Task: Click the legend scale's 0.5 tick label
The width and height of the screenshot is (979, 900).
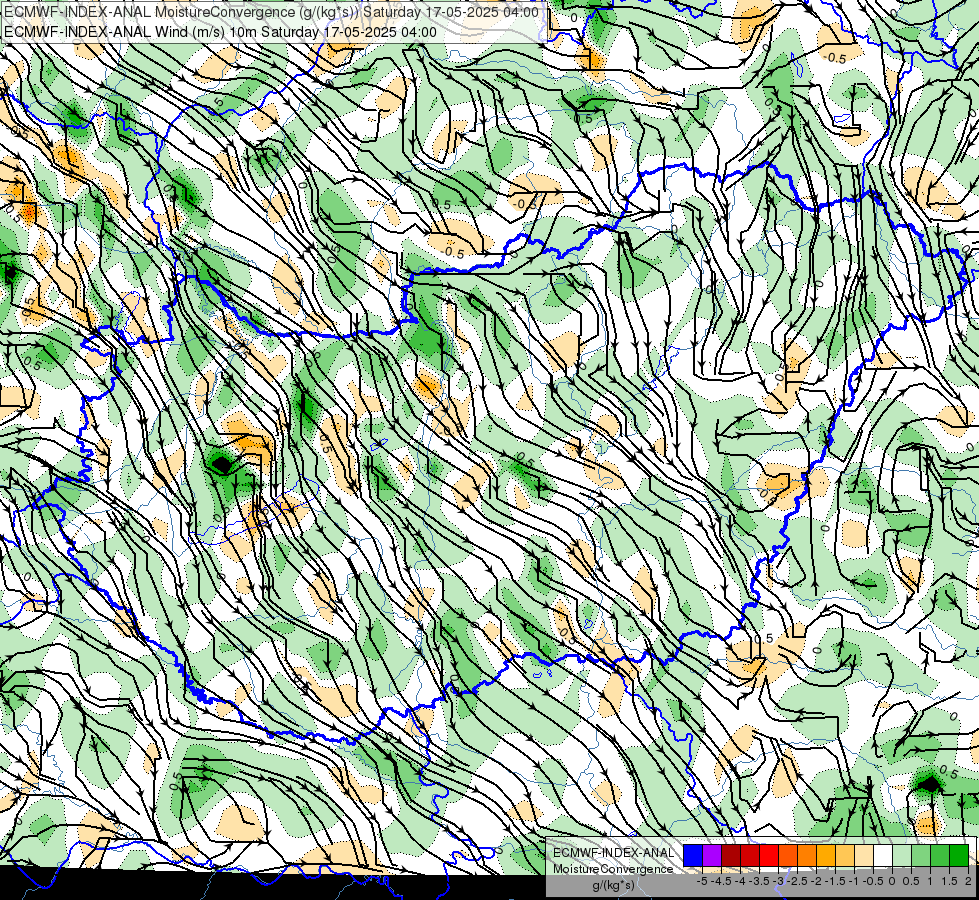Action: pyautogui.click(x=912, y=881)
